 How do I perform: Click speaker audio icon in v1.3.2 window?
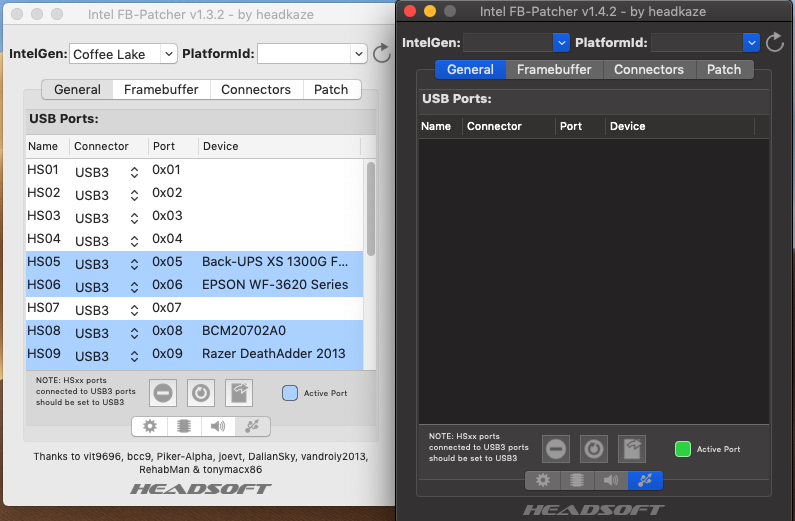coord(218,426)
